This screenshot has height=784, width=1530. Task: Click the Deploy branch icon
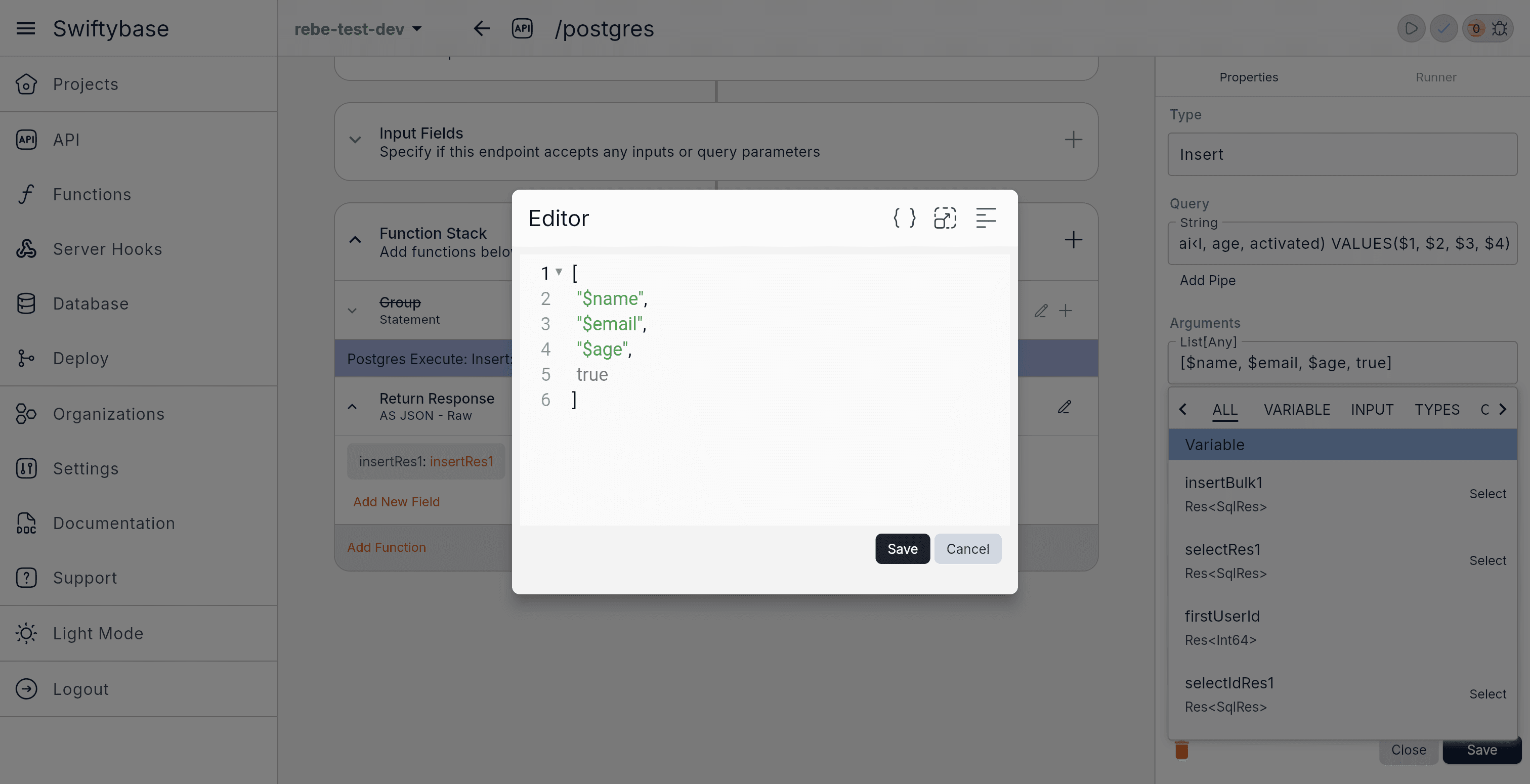click(x=26, y=358)
